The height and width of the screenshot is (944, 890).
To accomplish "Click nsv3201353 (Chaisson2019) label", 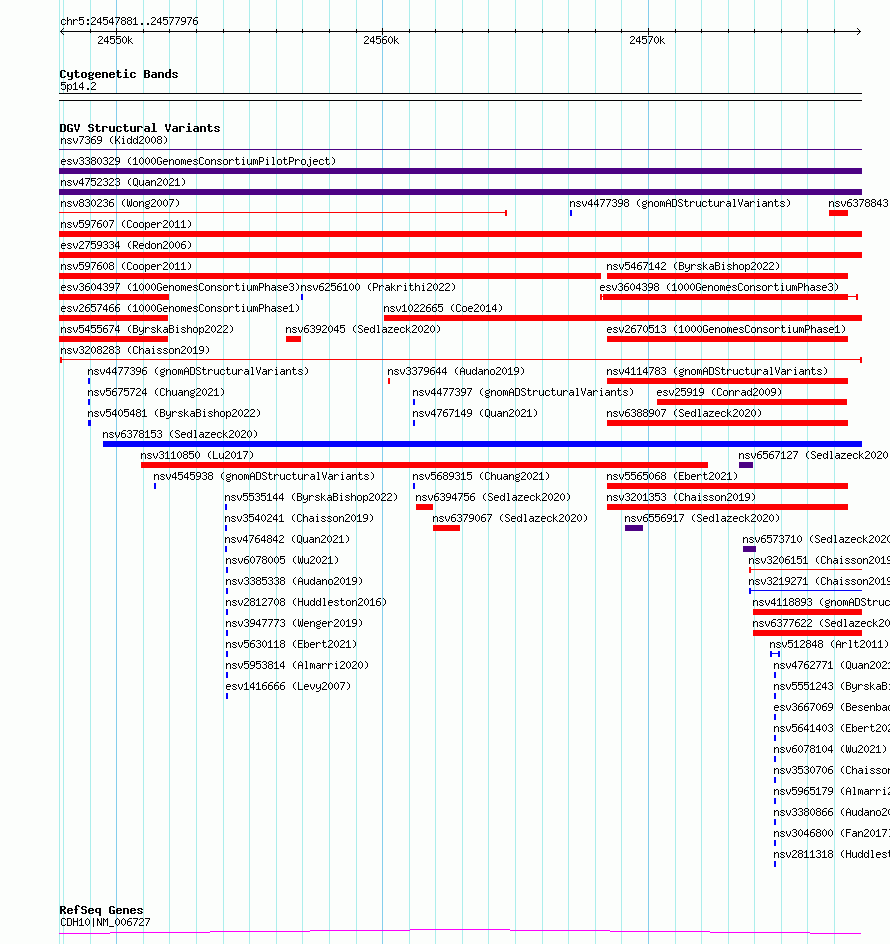I will (x=681, y=498).
